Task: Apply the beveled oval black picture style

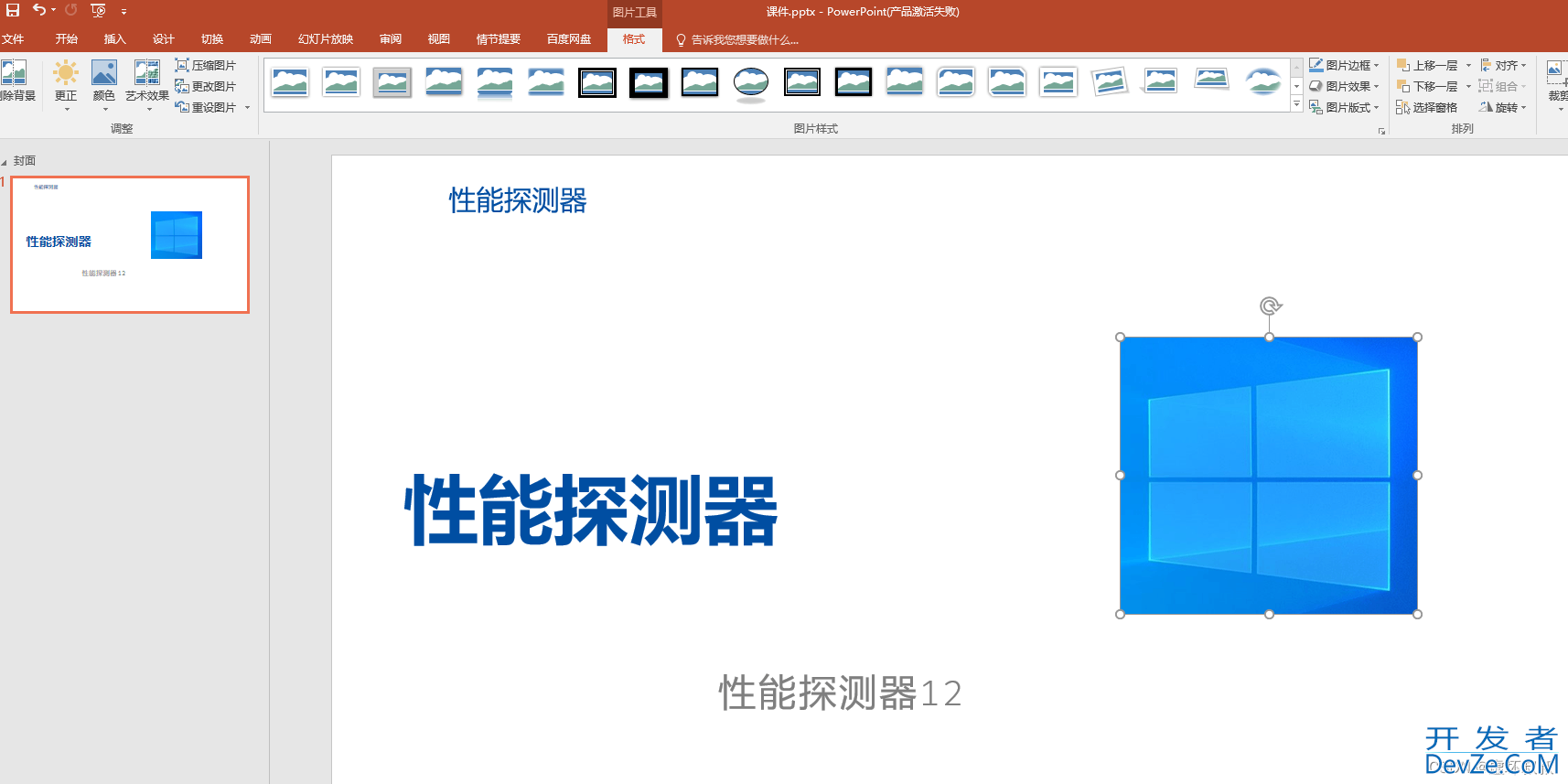Action: pos(751,84)
